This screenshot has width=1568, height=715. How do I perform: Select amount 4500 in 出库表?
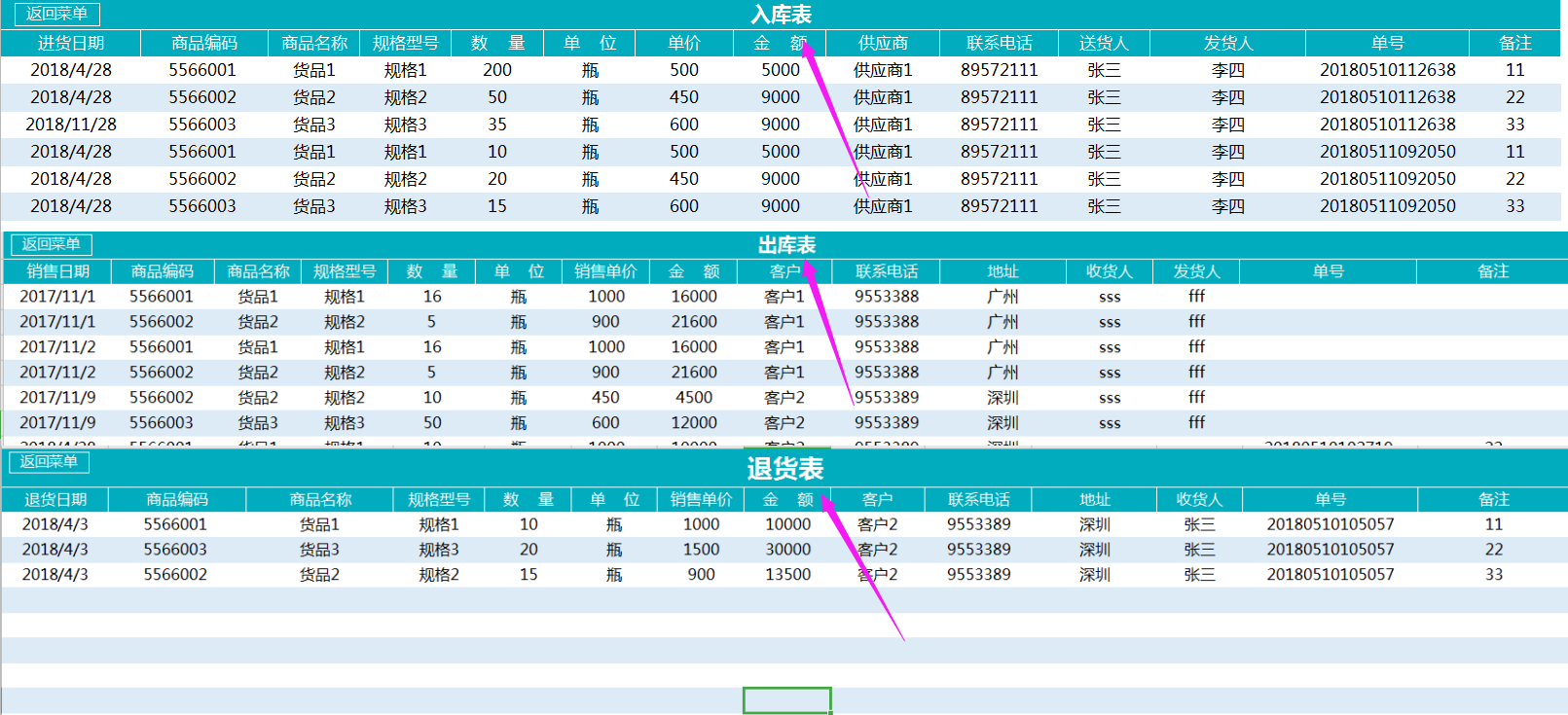pos(694,398)
